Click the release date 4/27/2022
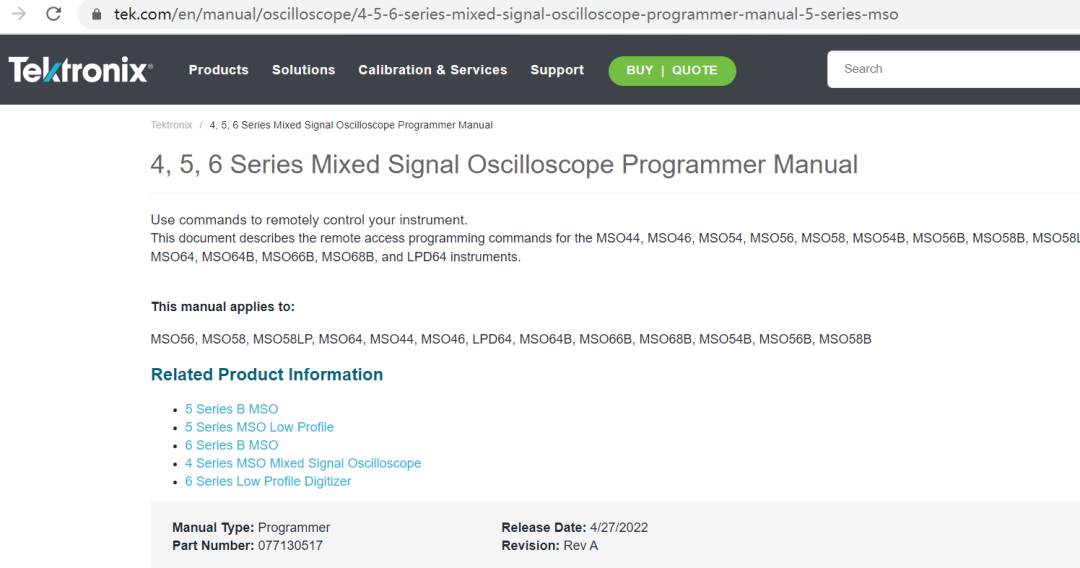This screenshot has height=568, width=1080. coord(619,528)
